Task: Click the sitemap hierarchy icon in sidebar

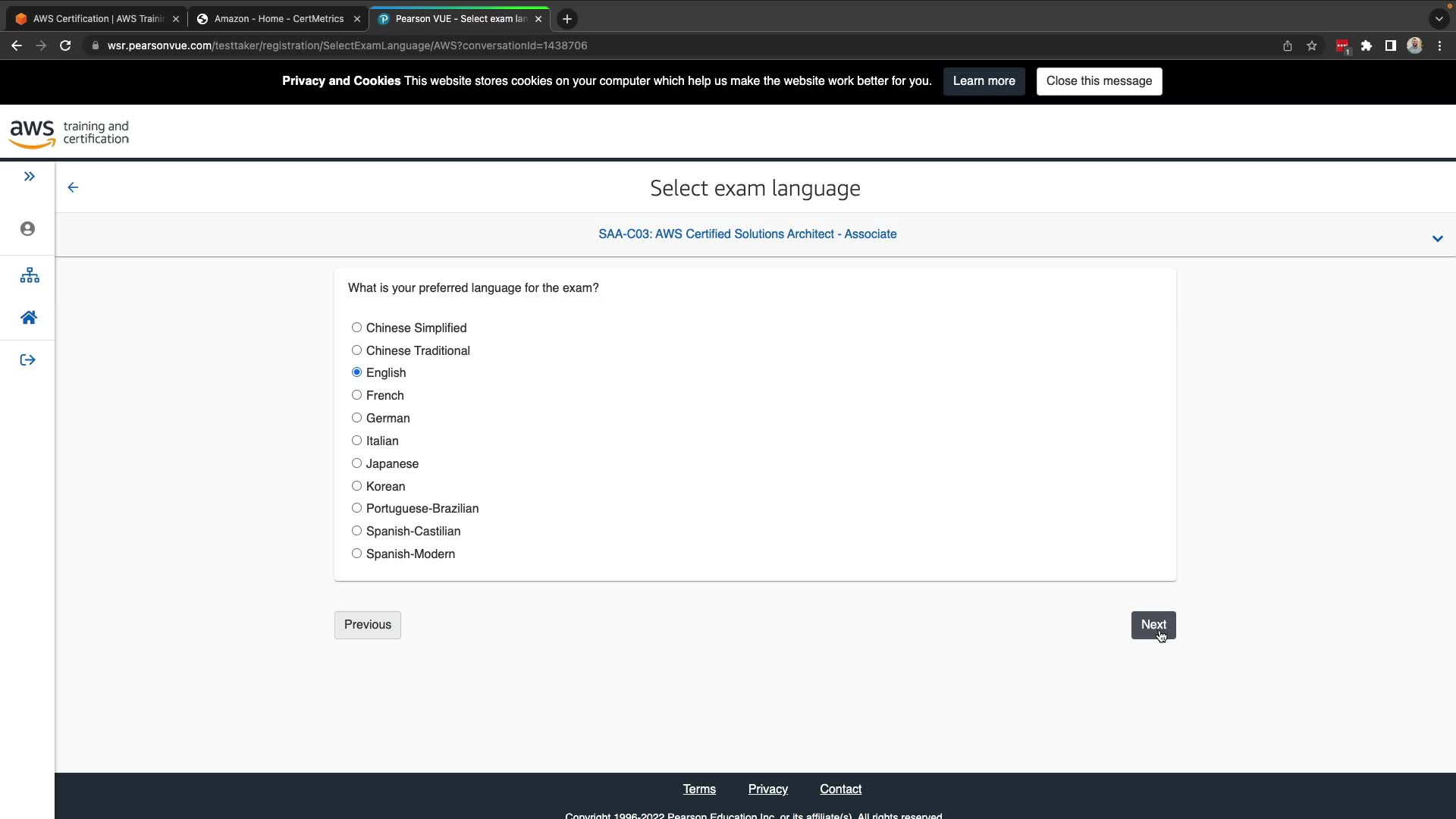Action: pyautogui.click(x=29, y=275)
